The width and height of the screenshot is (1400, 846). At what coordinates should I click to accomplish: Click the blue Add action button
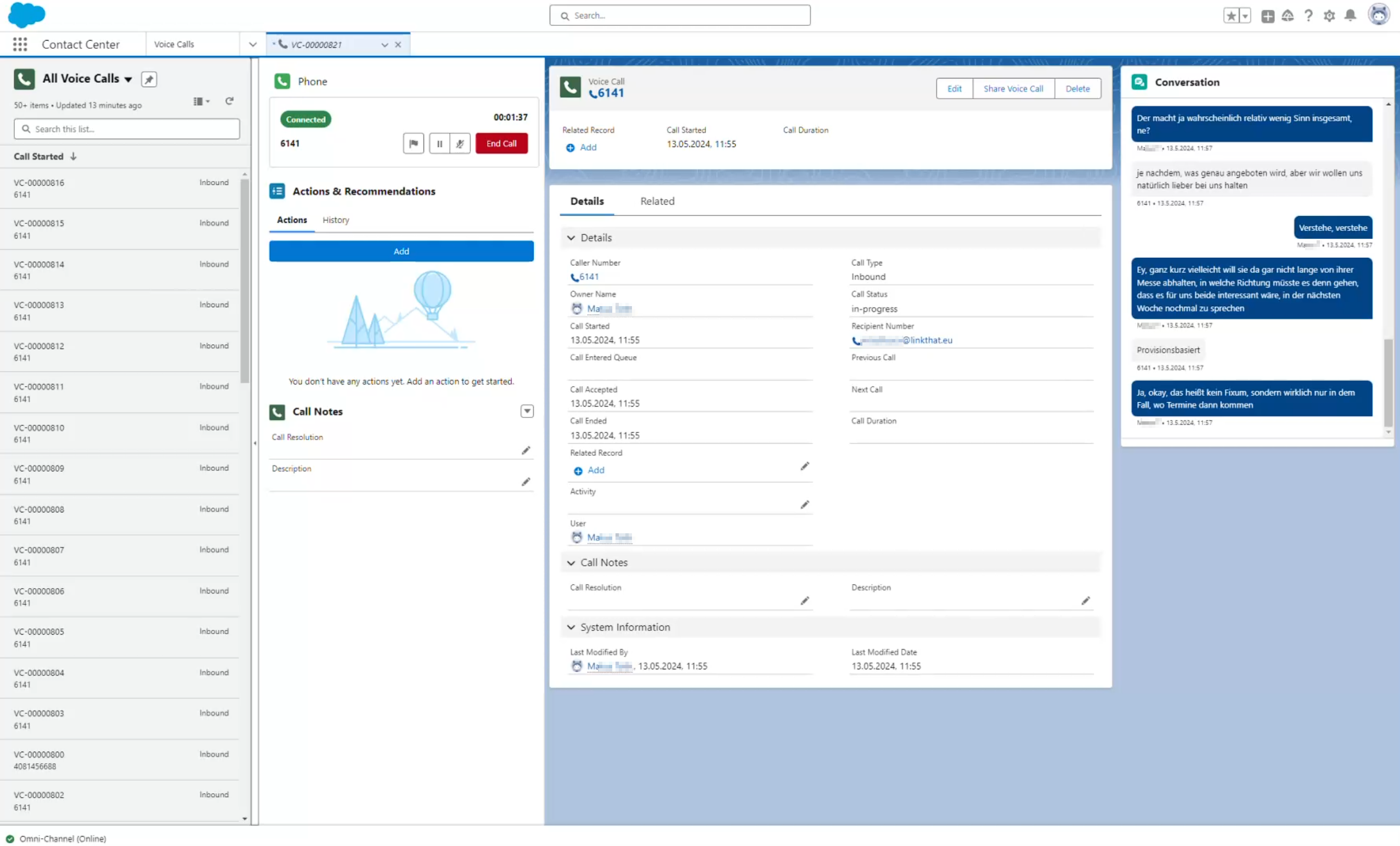pos(401,251)
